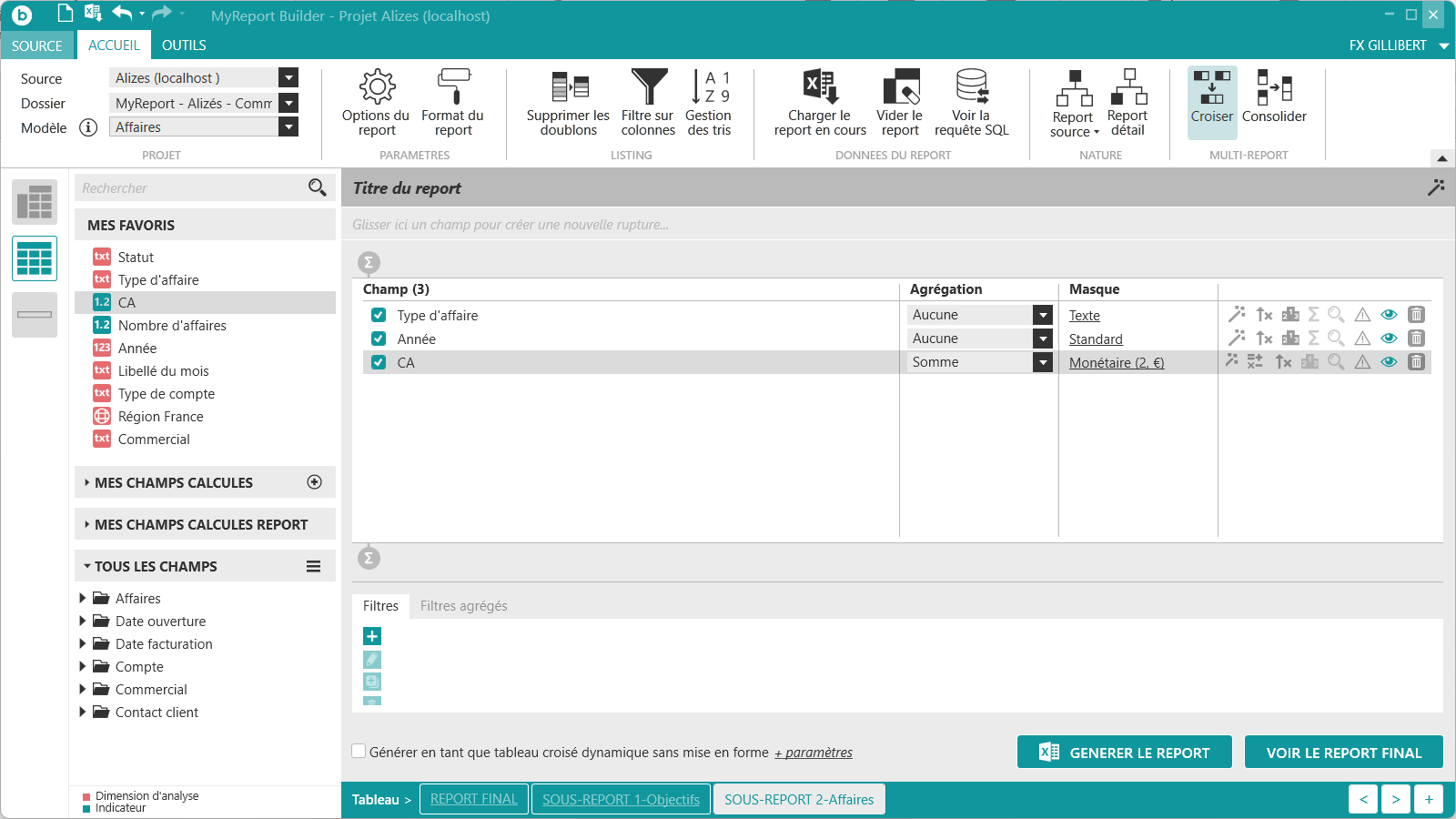The width and height of the screenshot is (1456, 819).
Task: Uncheck the Type d'affaire field checkbox
Action: [x=379, y=315]
